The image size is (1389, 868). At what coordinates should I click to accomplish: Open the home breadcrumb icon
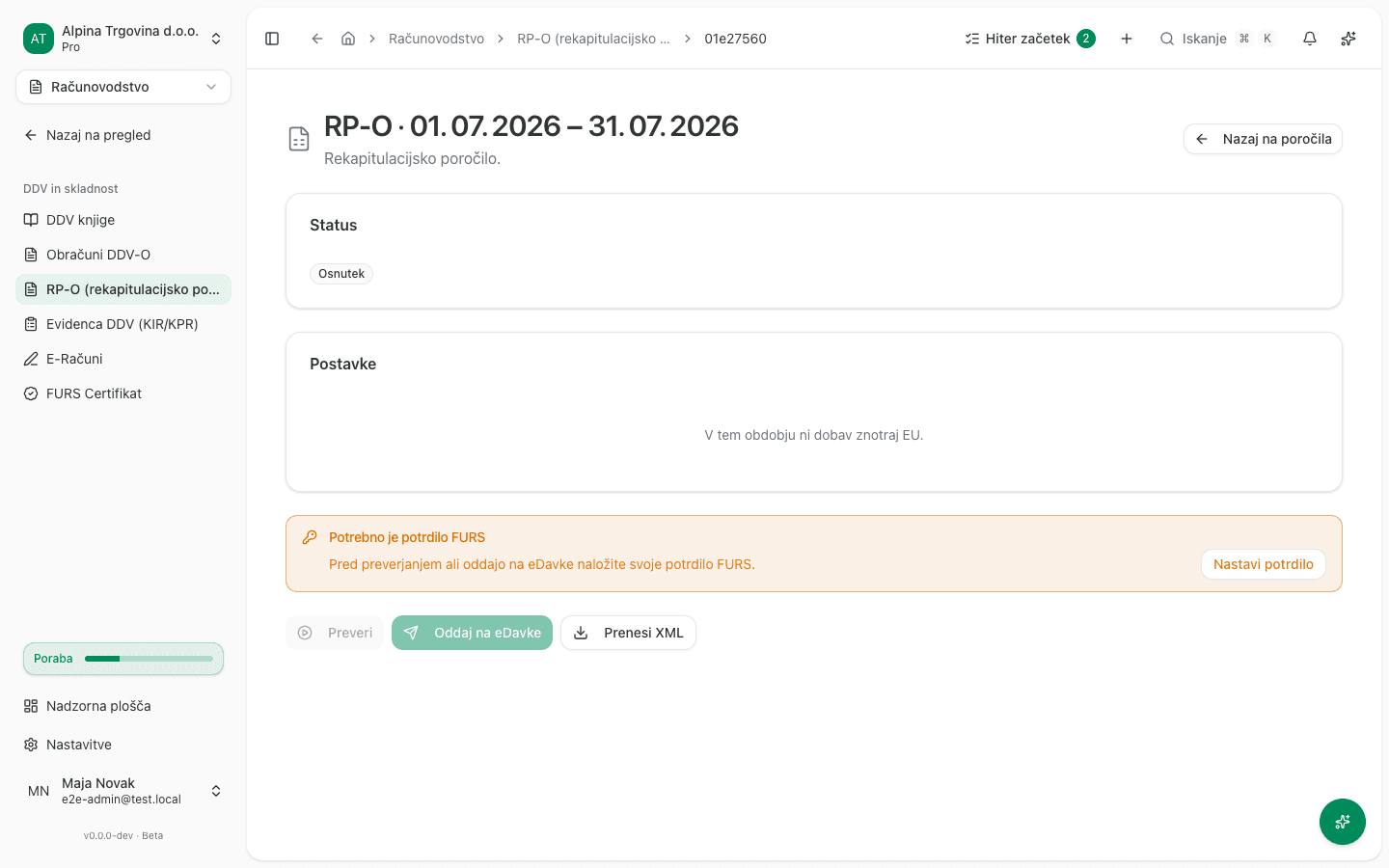coord(348,39)
